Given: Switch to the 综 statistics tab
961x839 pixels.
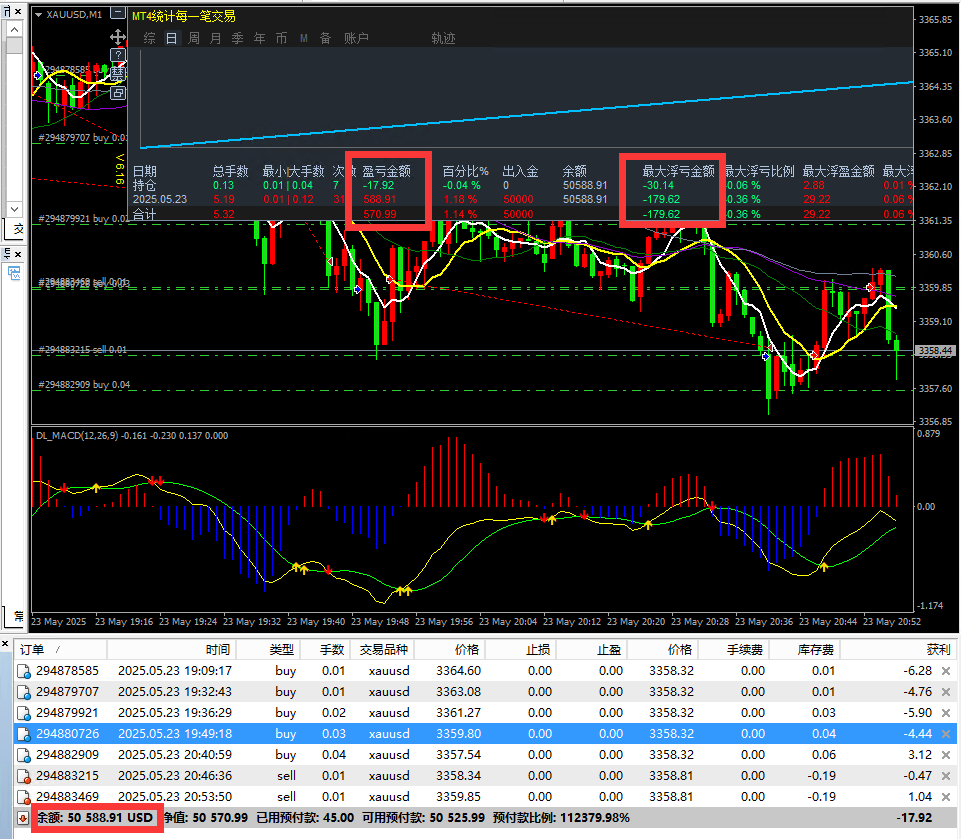Looking at the screenshot, I should point(150,39).
